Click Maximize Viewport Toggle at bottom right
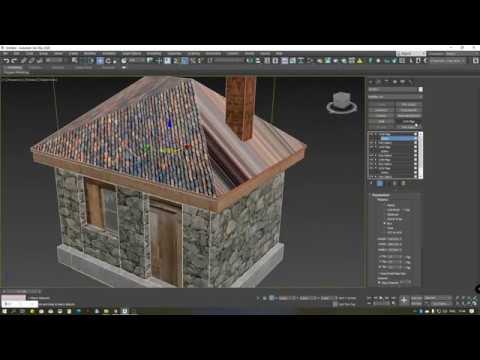 475,303
